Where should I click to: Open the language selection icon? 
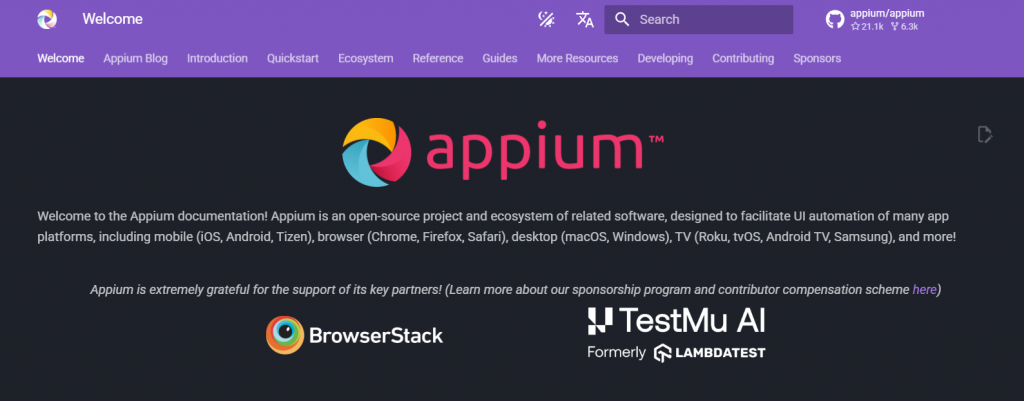584,20
